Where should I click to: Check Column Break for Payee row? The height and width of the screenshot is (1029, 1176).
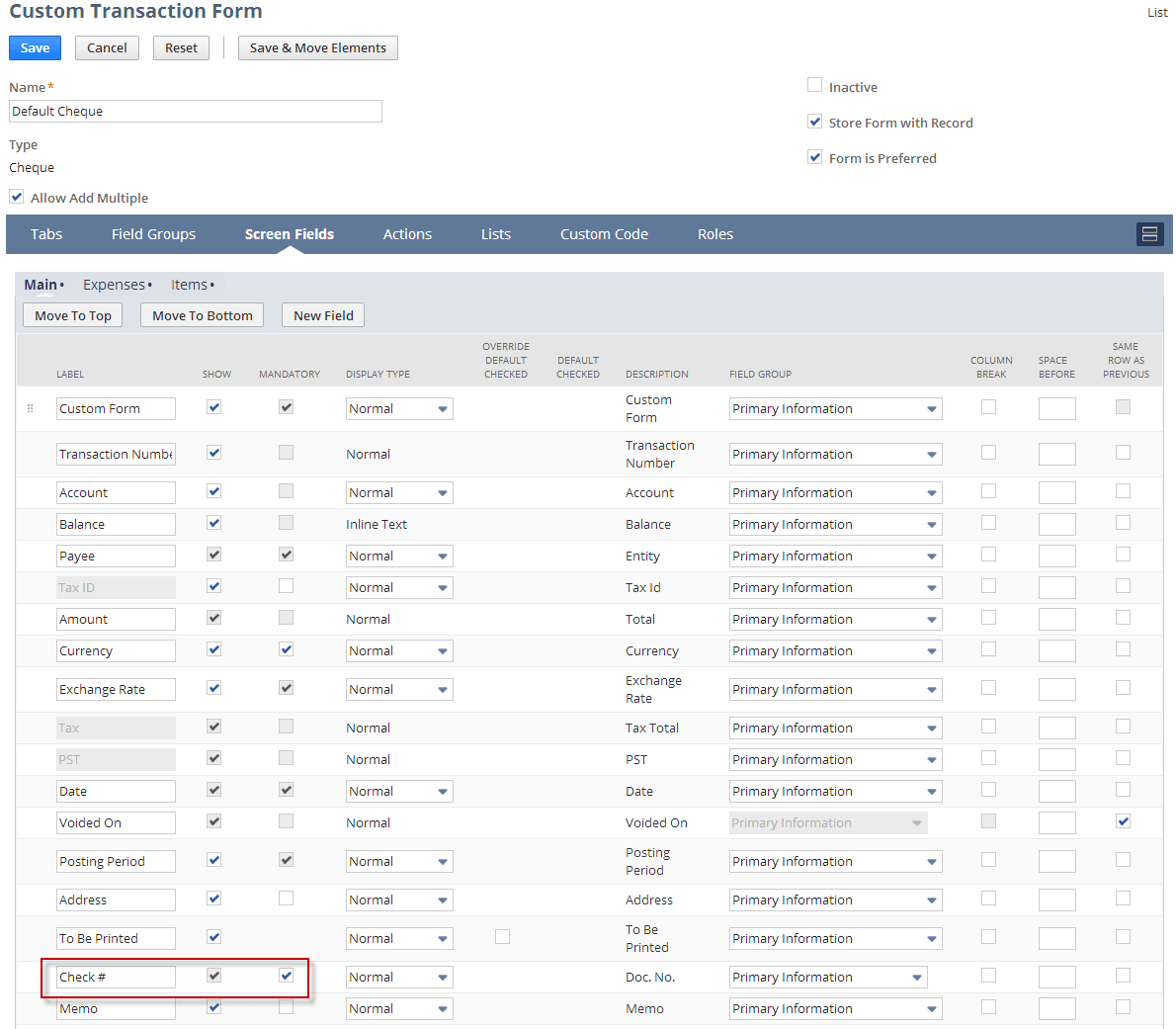pos(988,555)
